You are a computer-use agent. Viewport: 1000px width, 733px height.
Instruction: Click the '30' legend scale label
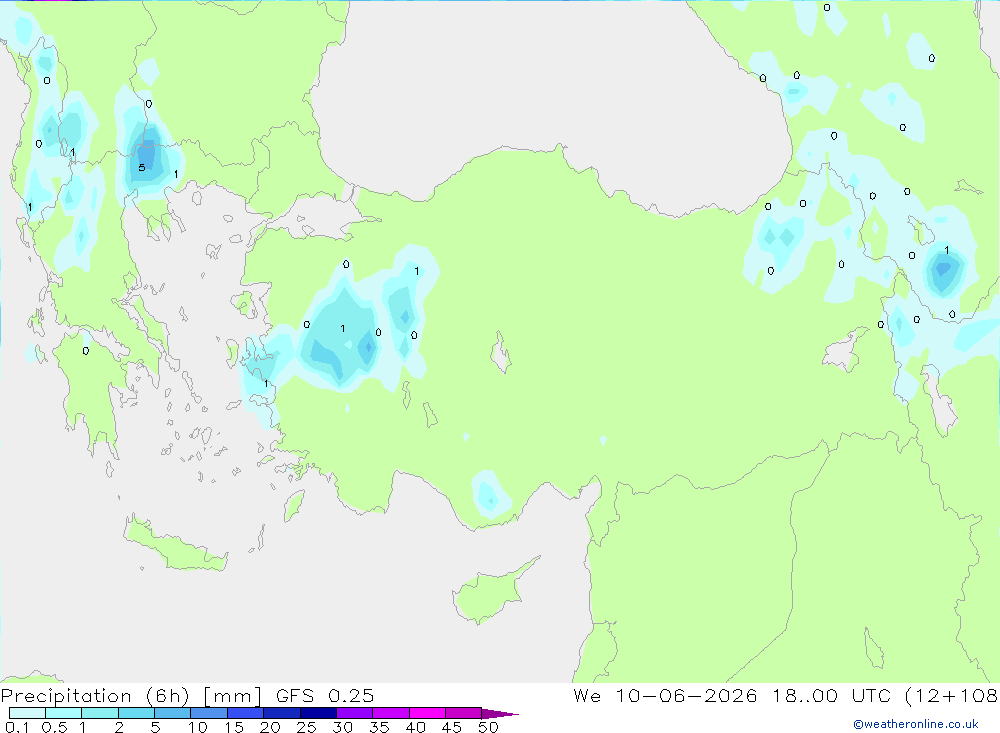click(x=342, y=727)
